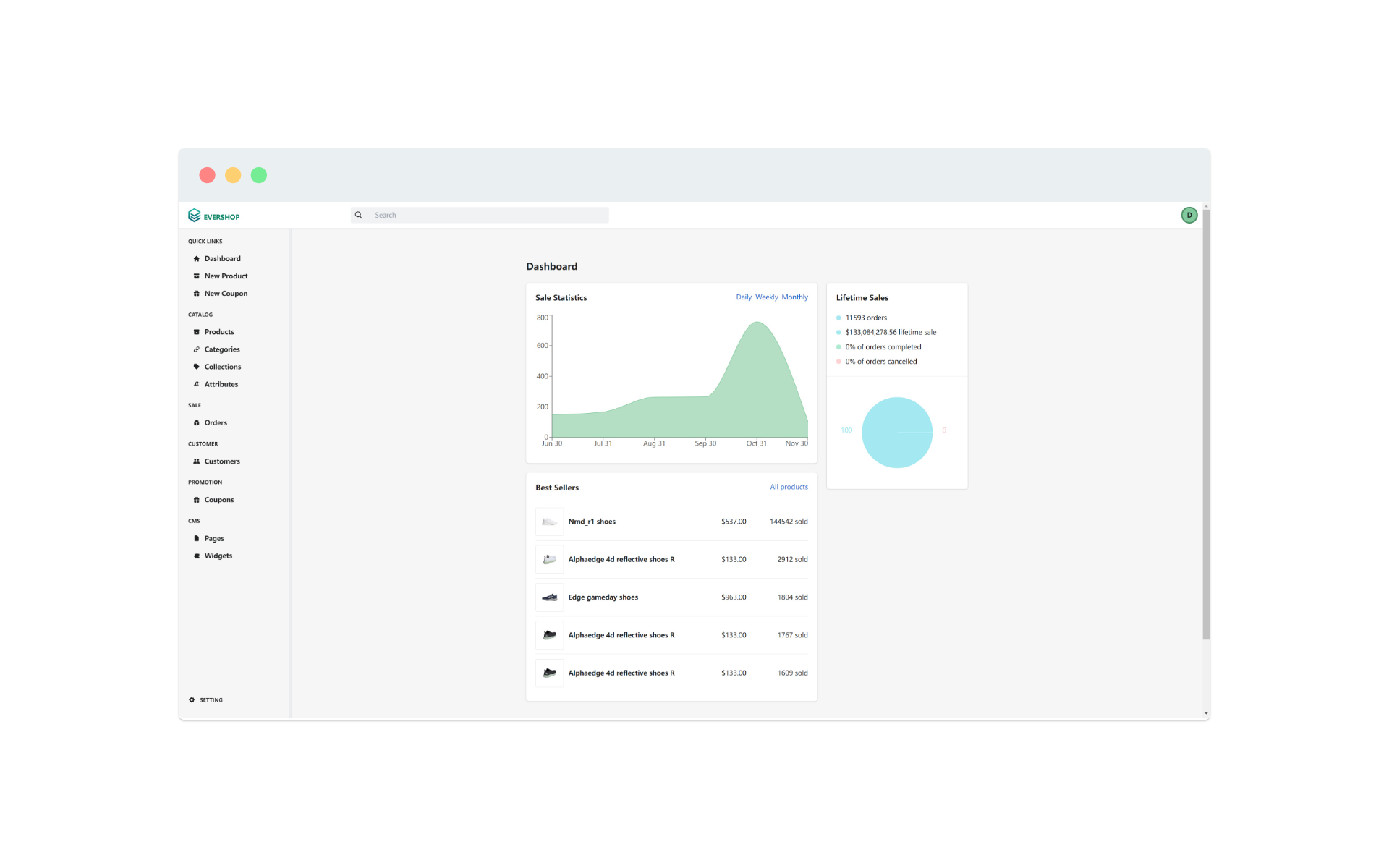Open the All products link

[789, 487]
